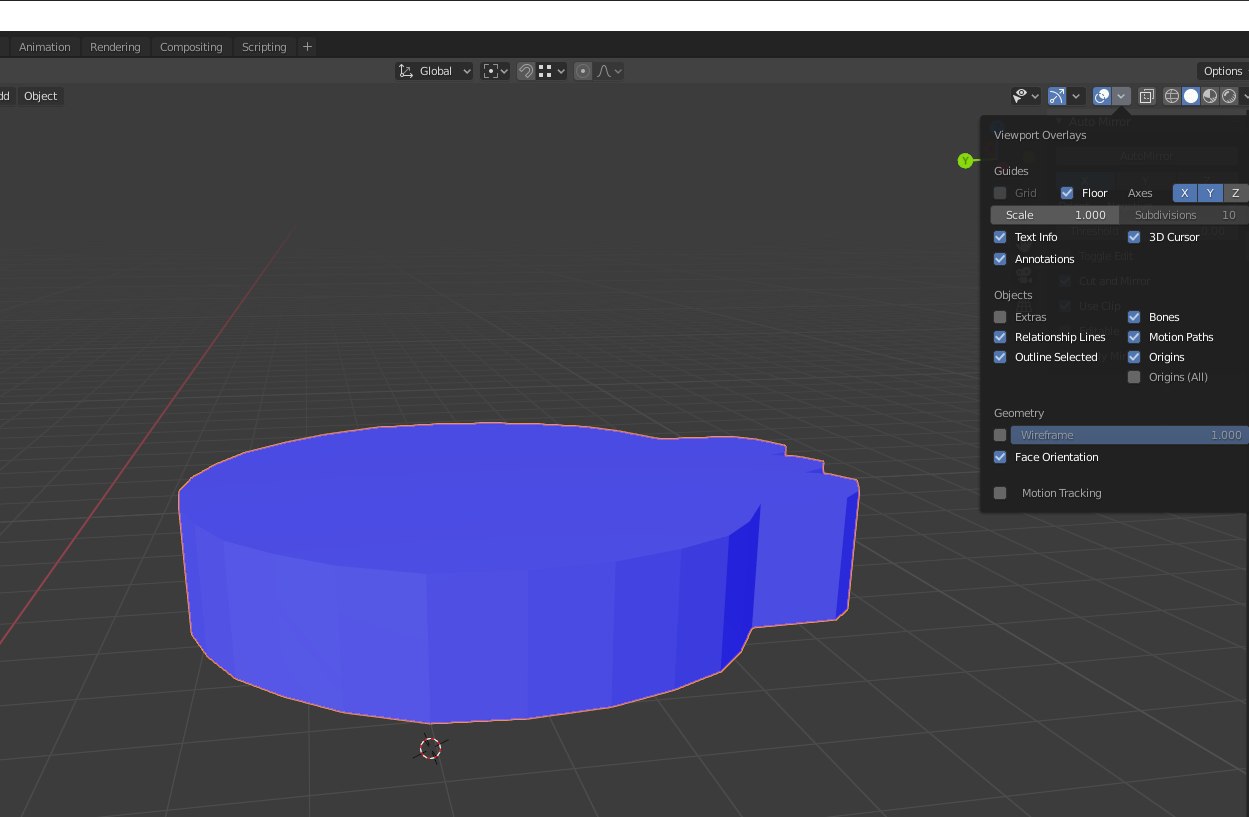Switch to Material Preview shading mode
Viewport: 1249px width, 817px height.
pyautogui.click(x=1210, y=96)
